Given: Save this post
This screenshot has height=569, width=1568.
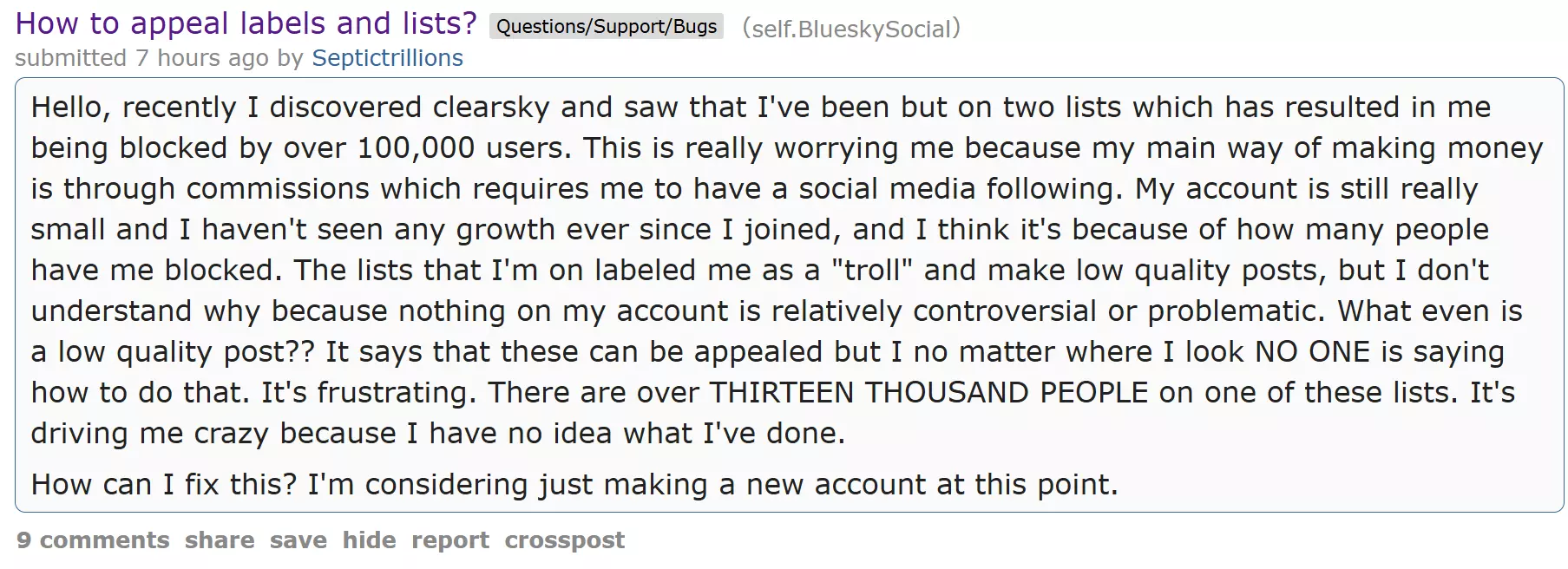Looking at the screenshot, I should point(298,540).
